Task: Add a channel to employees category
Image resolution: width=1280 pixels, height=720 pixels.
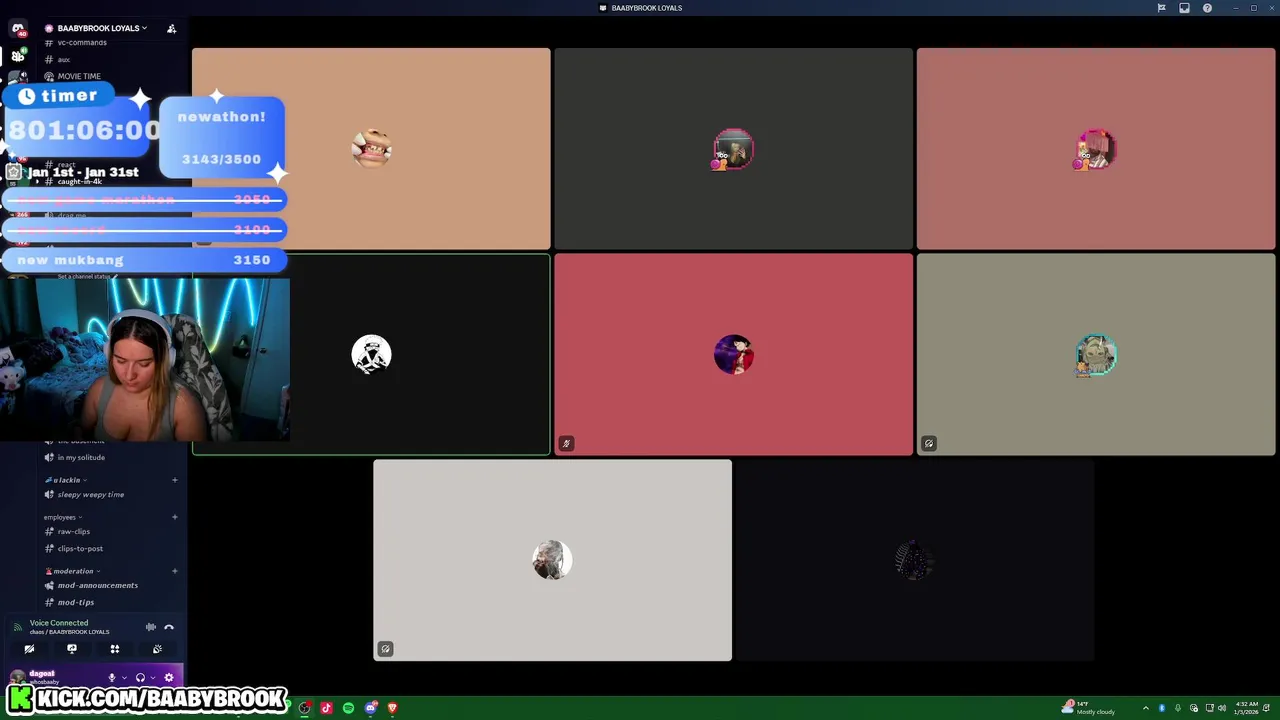Action: coord(175,517)
